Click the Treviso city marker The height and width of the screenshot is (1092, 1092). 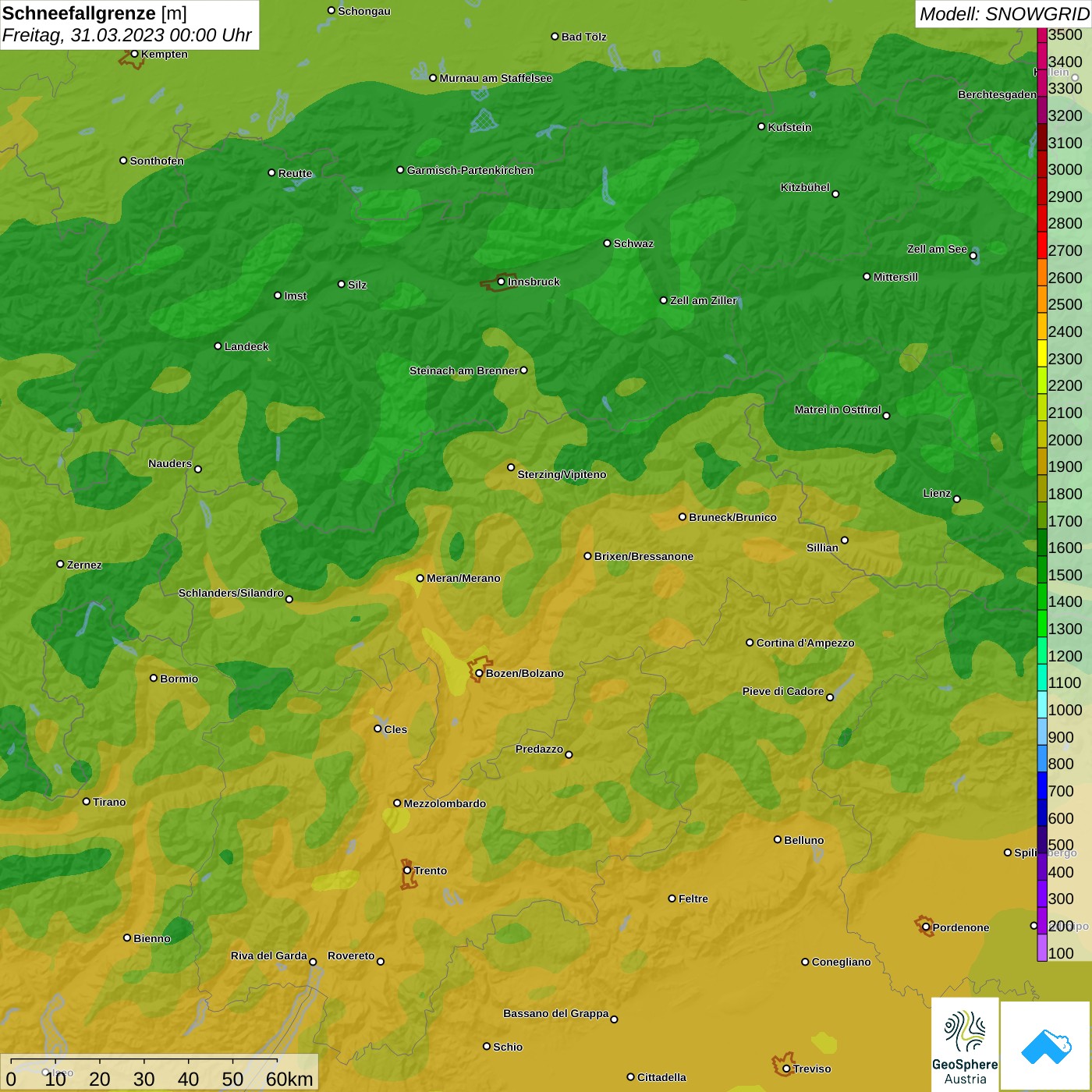coord(786,1069)
